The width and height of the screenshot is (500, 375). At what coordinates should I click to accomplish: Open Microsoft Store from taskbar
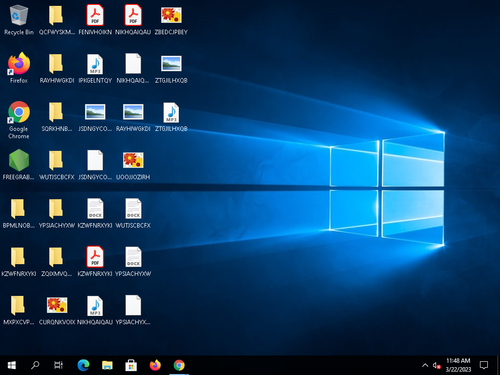coord(131,365)
